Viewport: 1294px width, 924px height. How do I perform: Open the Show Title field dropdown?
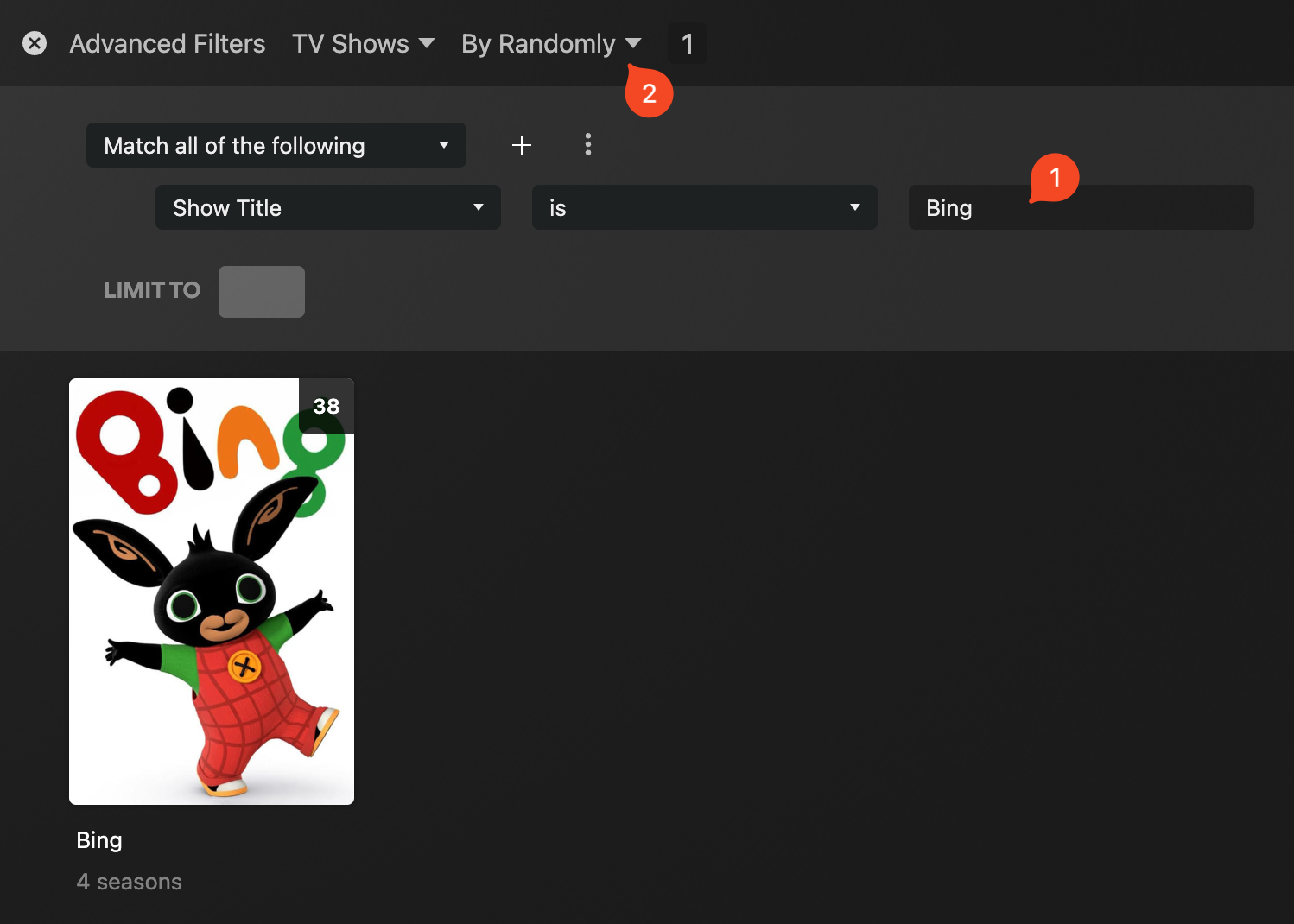tap(328, 207)
